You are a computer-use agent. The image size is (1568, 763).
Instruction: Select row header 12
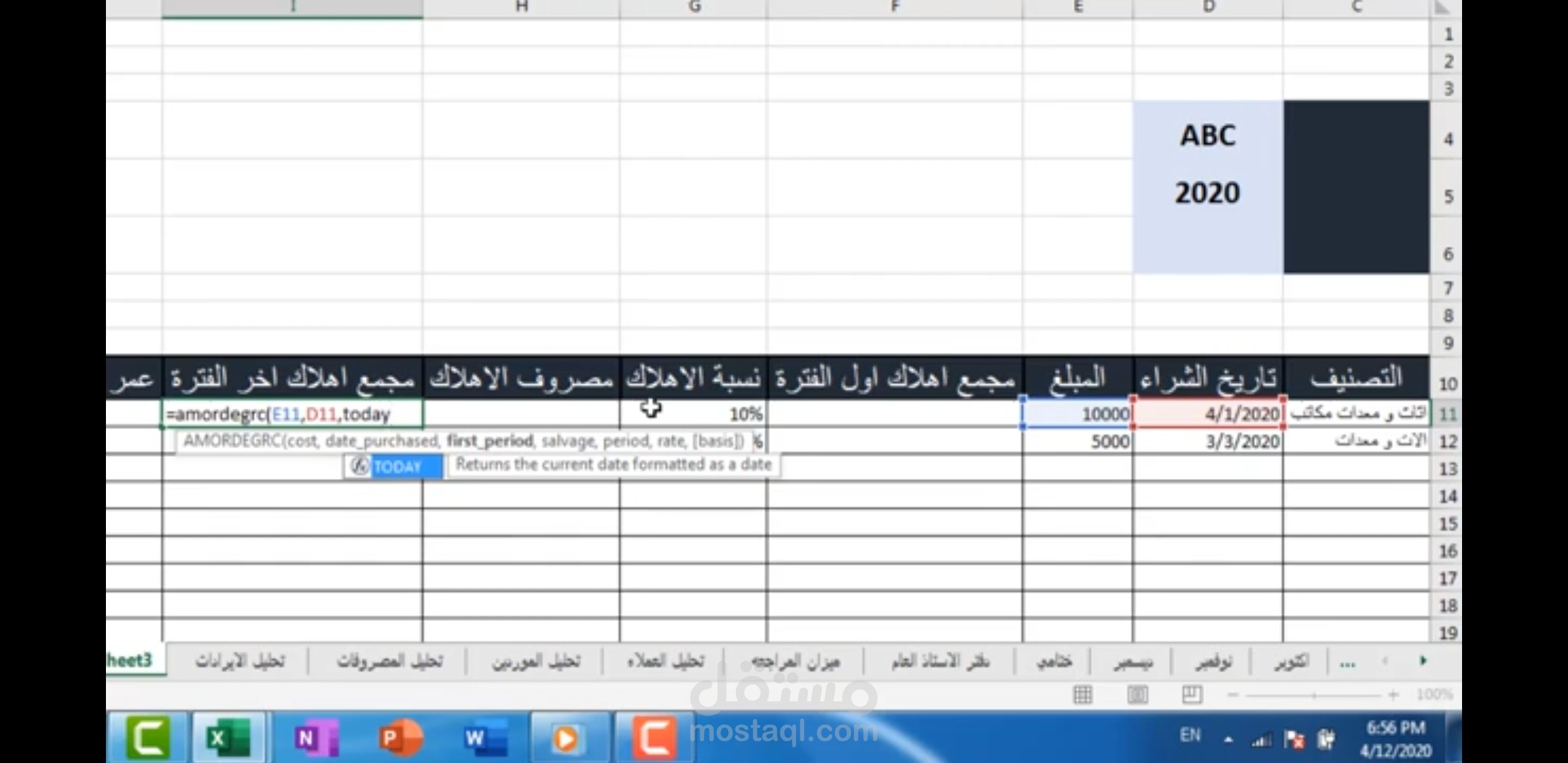1447,442
